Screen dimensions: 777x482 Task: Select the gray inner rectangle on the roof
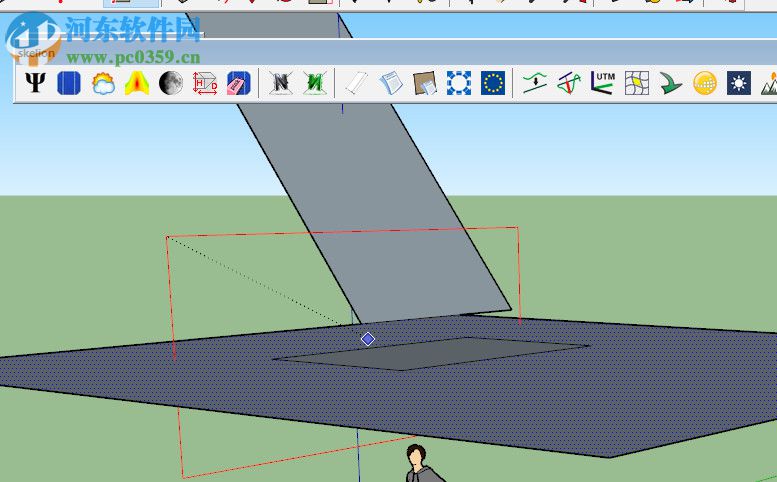pyautogui.click(x=430, y=354)
